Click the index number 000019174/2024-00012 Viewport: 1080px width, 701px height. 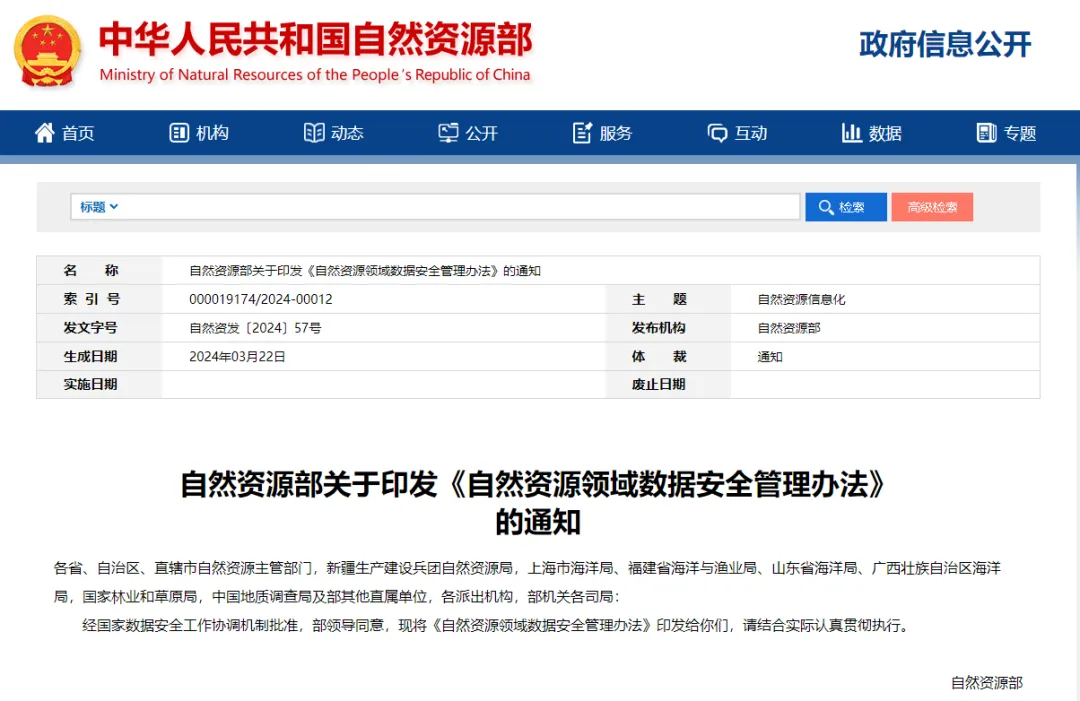pos(260,299)
